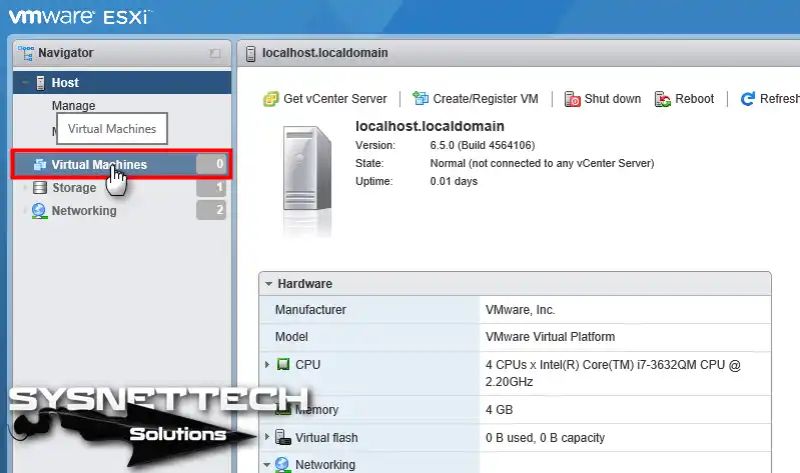The height and width of the screenshot is (473, 800).
Task: Click the Uptime value 0.01 days
Action: click(x=454, y=181)
